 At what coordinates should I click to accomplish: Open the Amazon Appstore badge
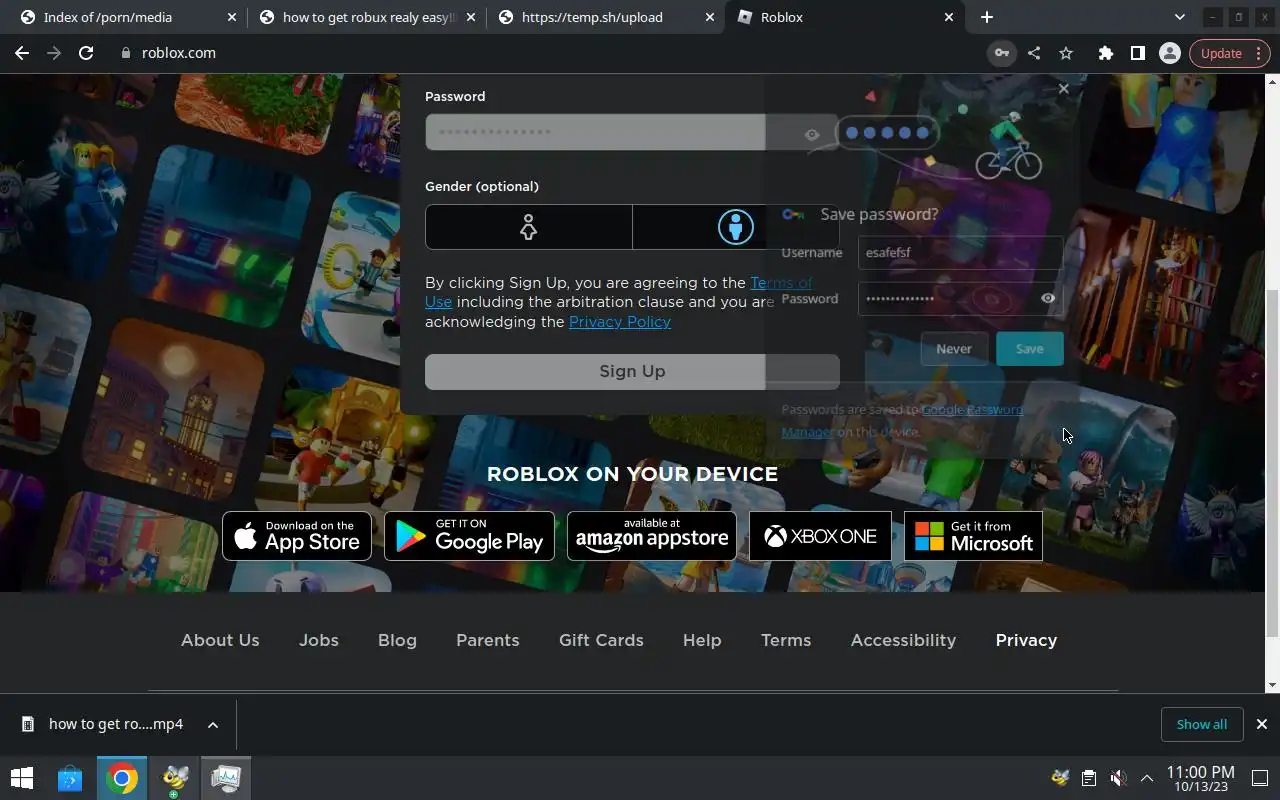click(652, 536)
